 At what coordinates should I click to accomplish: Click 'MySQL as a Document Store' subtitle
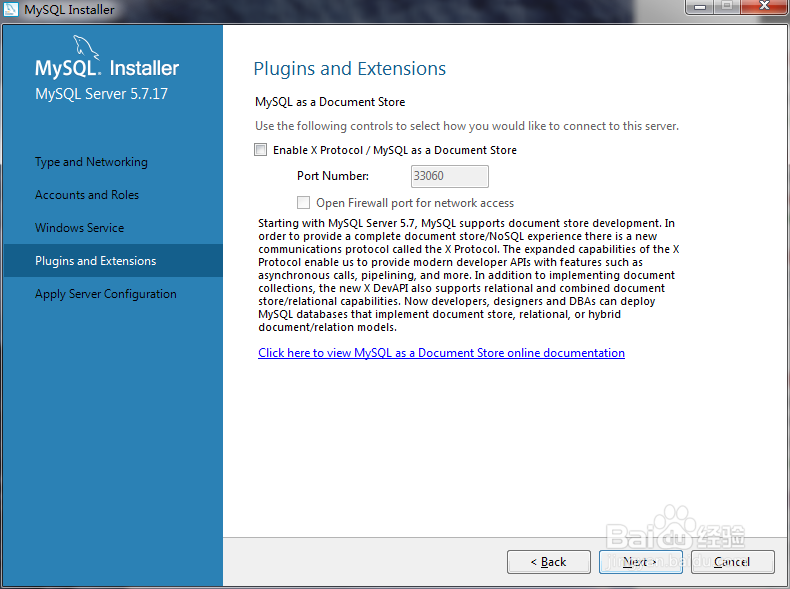tap(330, 102)
